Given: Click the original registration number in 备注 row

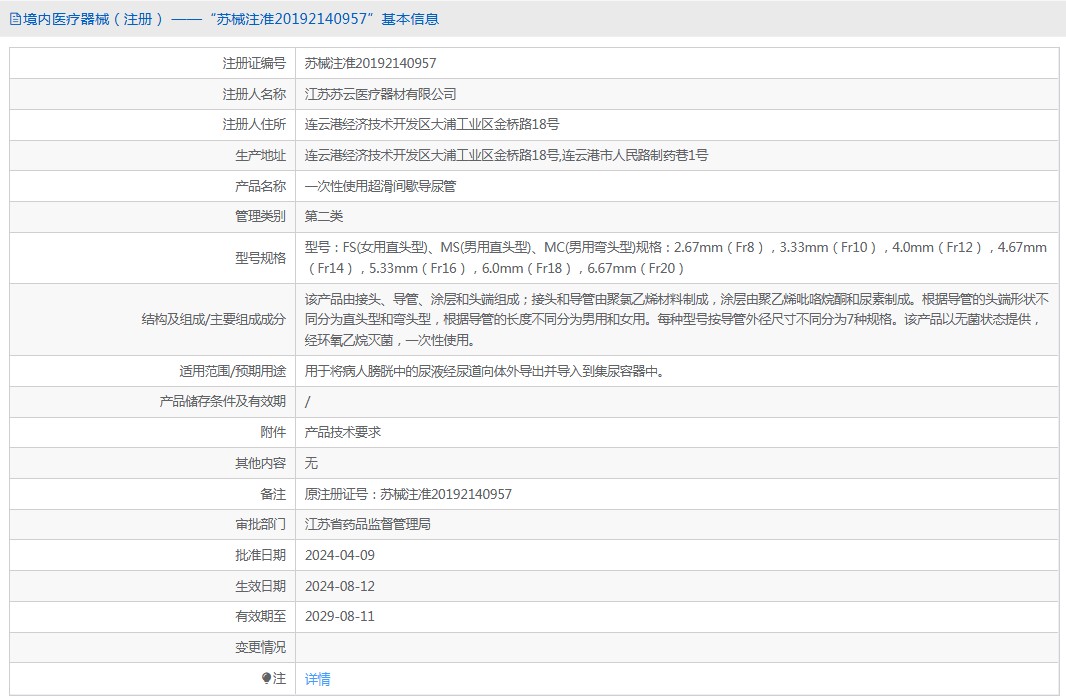Looking at the screenshot, I should pyautogui.click(x=408, y=494).
